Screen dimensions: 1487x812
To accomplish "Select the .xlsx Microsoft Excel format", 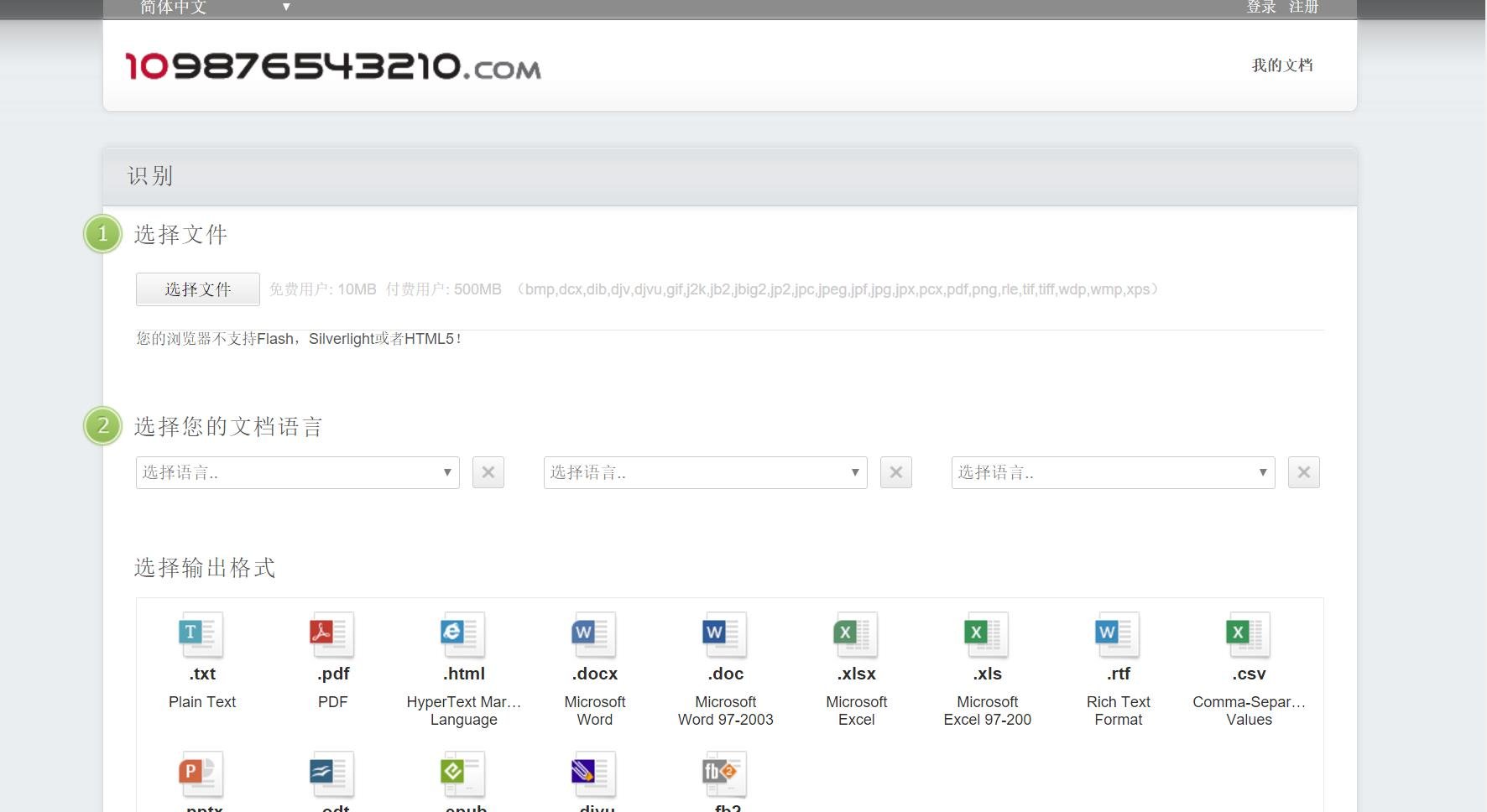I will pyautogui.click(x=856, y=635).
